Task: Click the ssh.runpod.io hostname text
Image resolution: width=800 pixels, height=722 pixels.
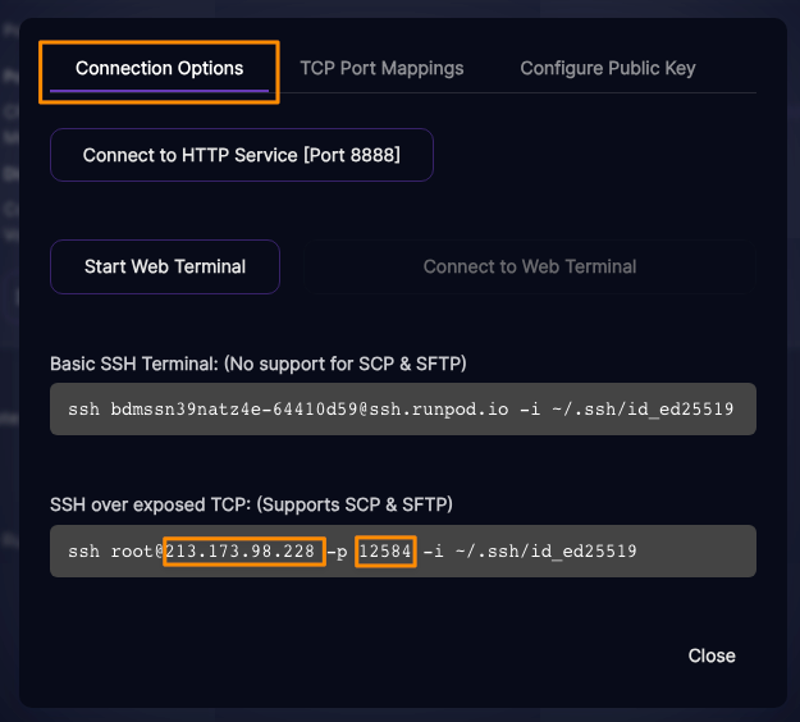Action: 439,409
